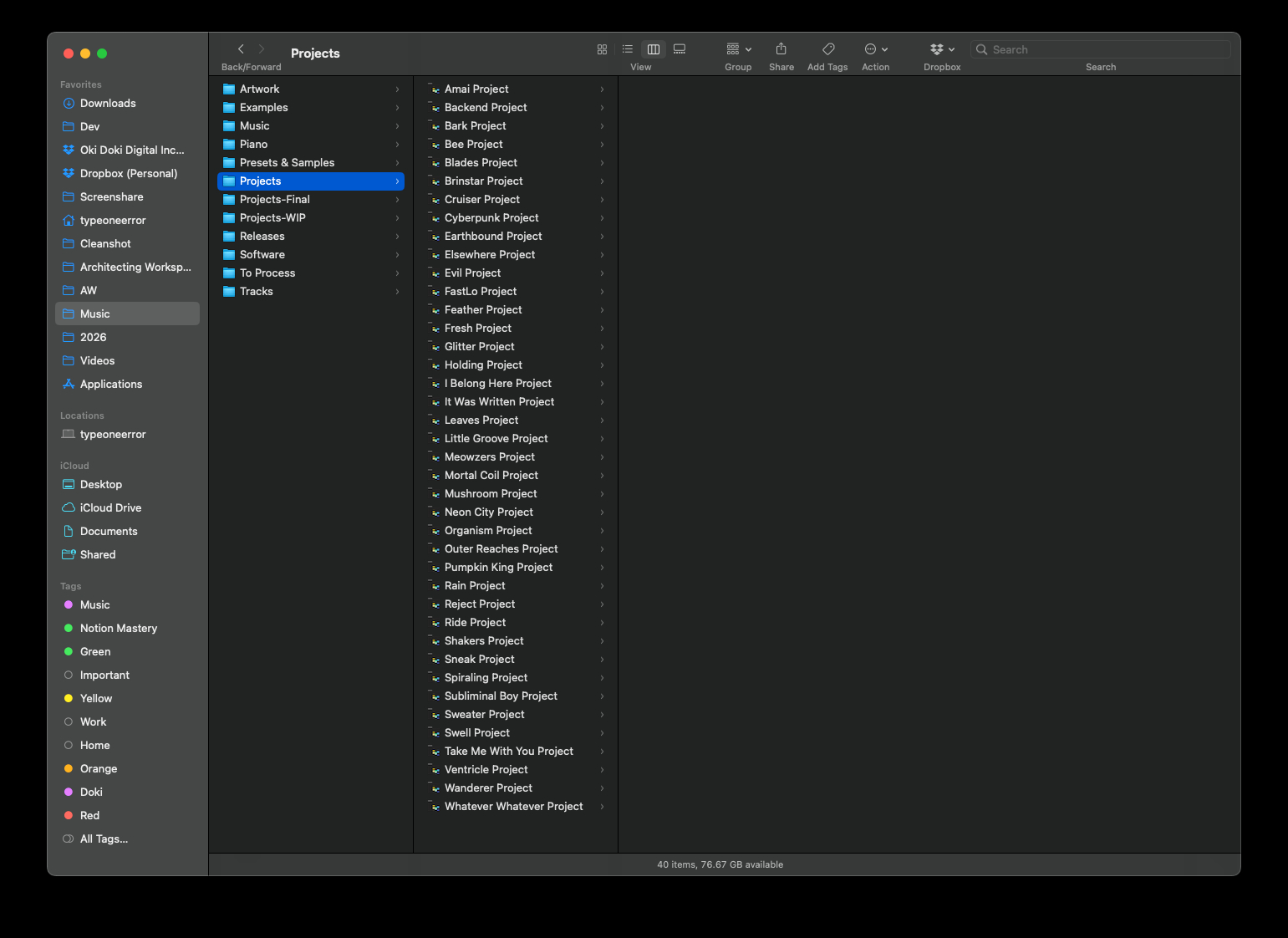Select gallery view in toolbar
The width and height of the screenshot is (1288, 938).
tap(680, 49)
